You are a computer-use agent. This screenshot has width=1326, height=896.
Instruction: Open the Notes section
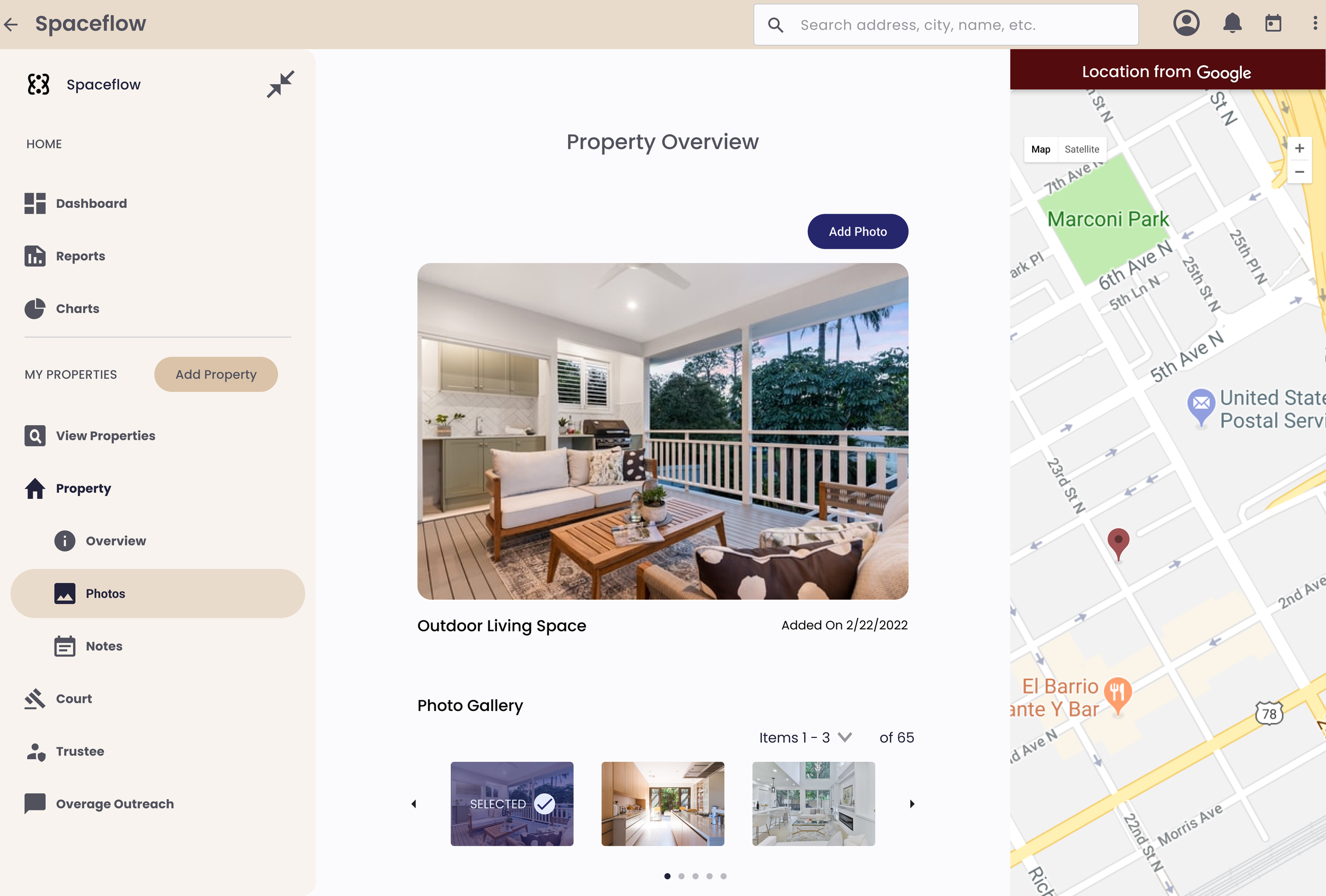pos(103,646)
